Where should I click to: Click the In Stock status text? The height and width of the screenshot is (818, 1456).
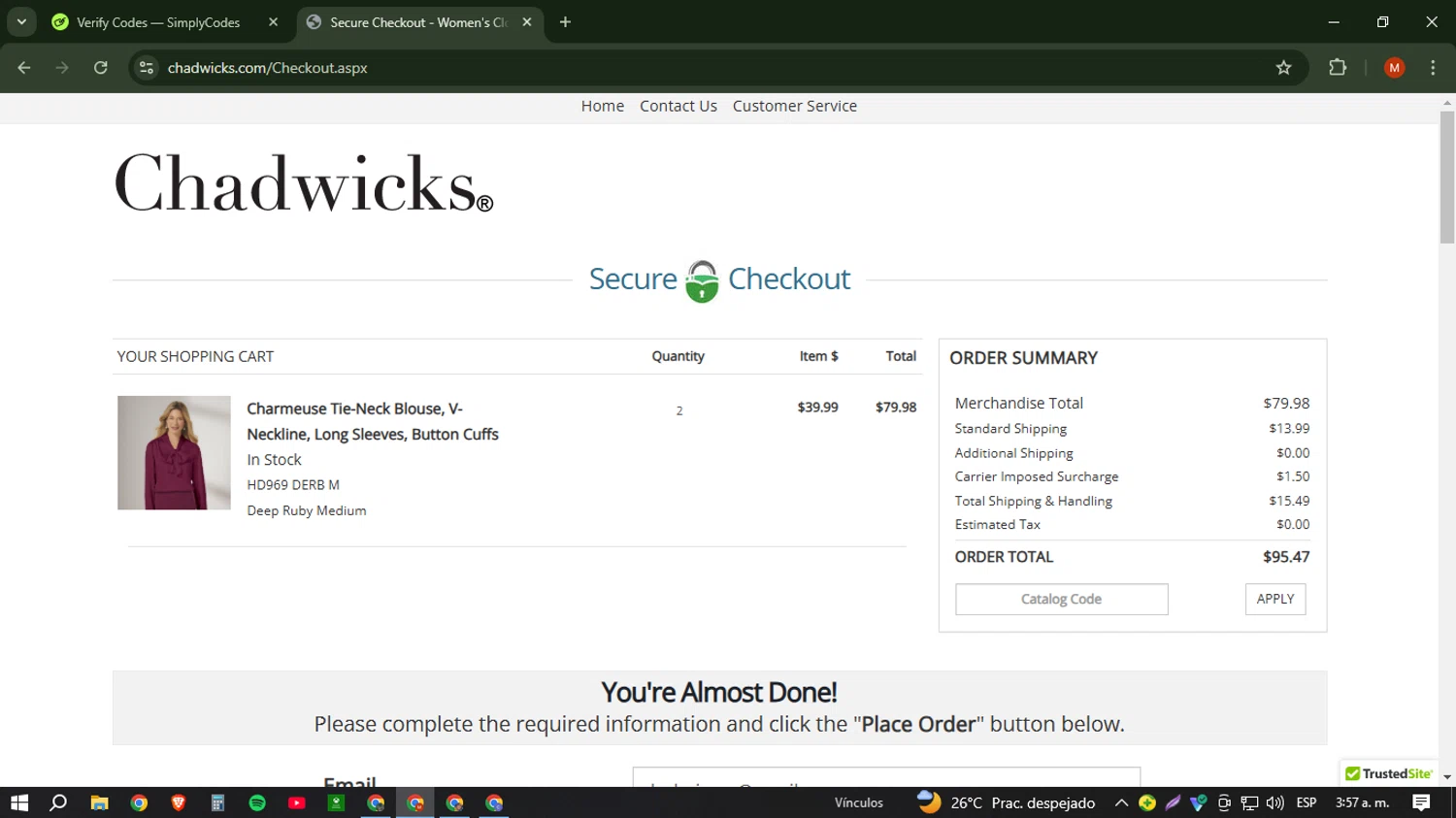click(274, 459)
